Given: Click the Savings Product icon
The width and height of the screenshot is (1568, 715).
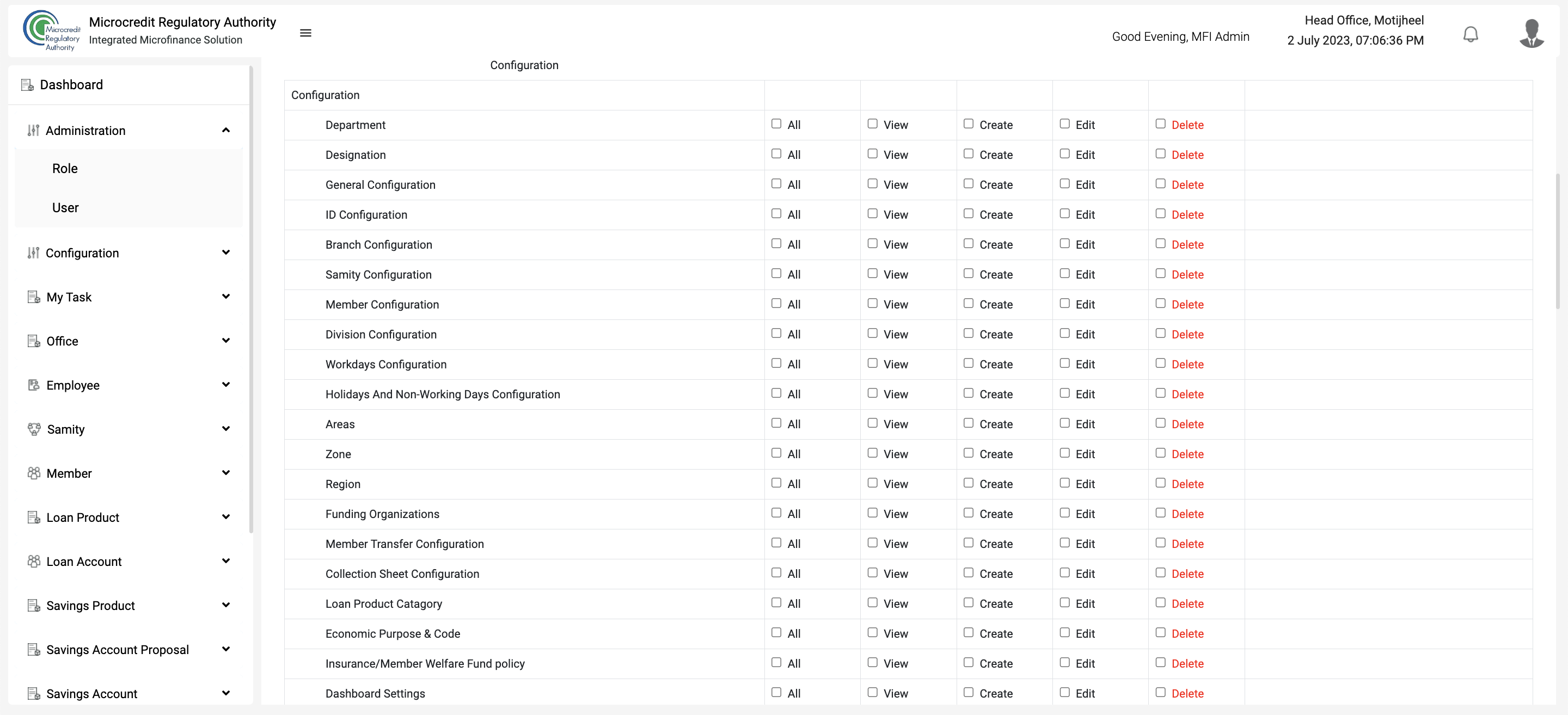Looking at the screenshot, I should [x=34, y=606].
